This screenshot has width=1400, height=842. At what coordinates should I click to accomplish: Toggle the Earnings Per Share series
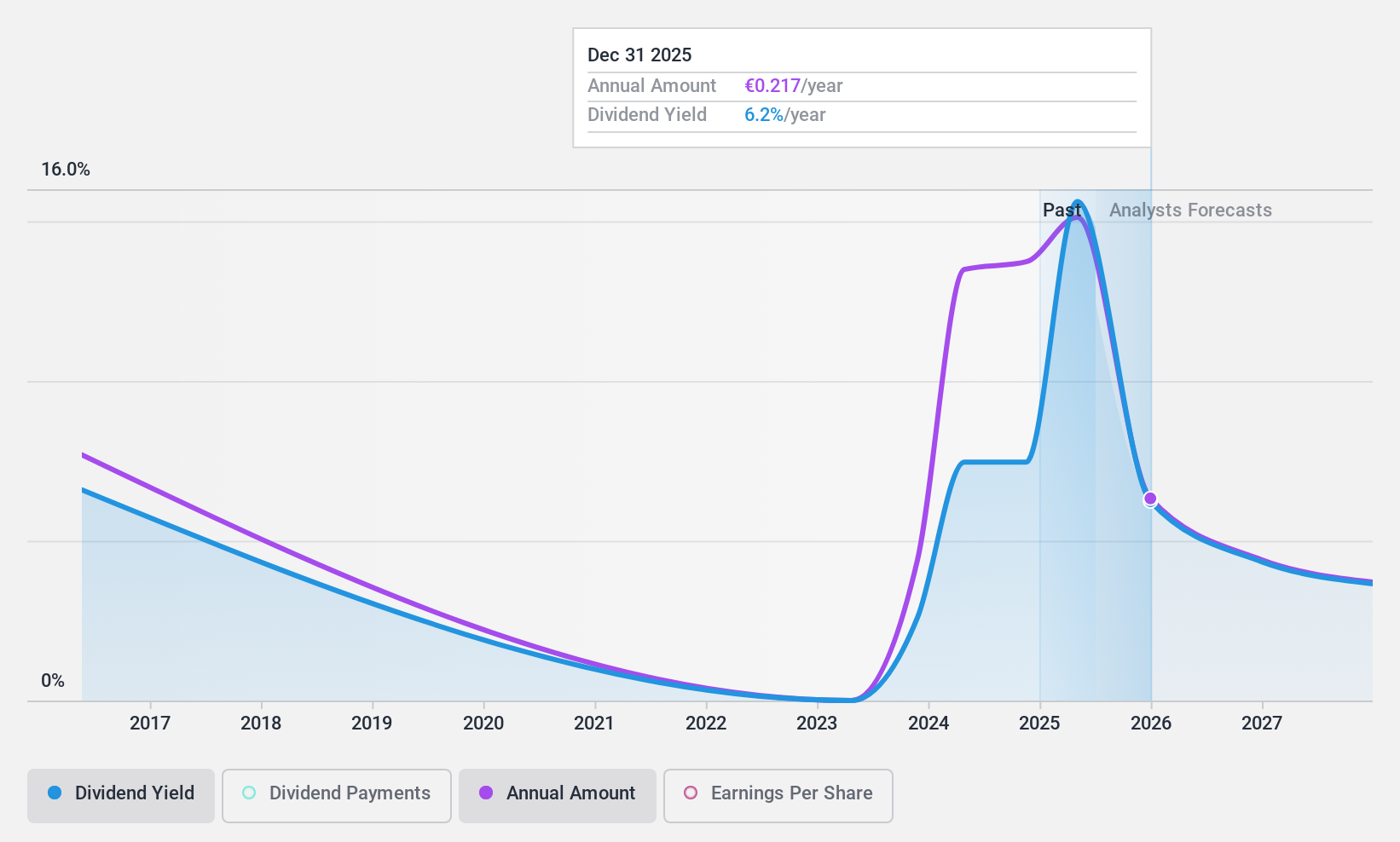tap(778, 796)
